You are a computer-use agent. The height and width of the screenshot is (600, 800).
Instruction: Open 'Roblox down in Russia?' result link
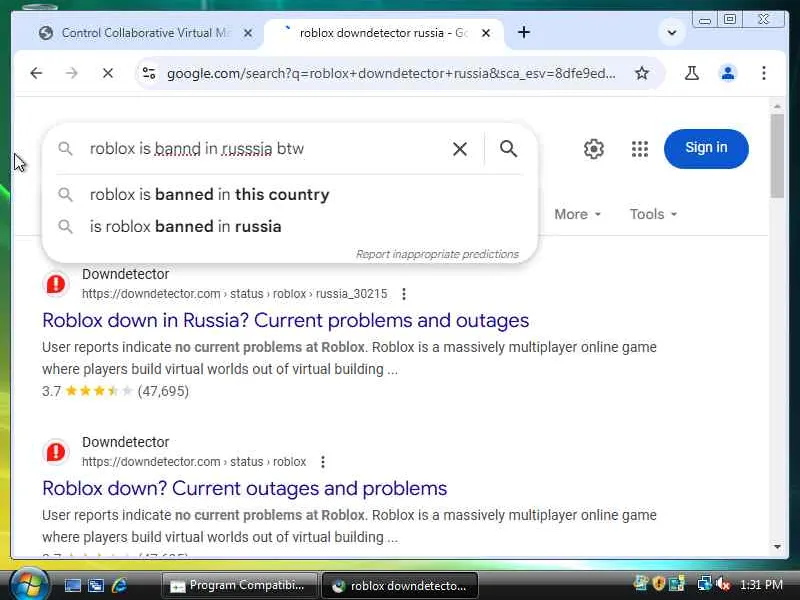[x=285, y=320]
